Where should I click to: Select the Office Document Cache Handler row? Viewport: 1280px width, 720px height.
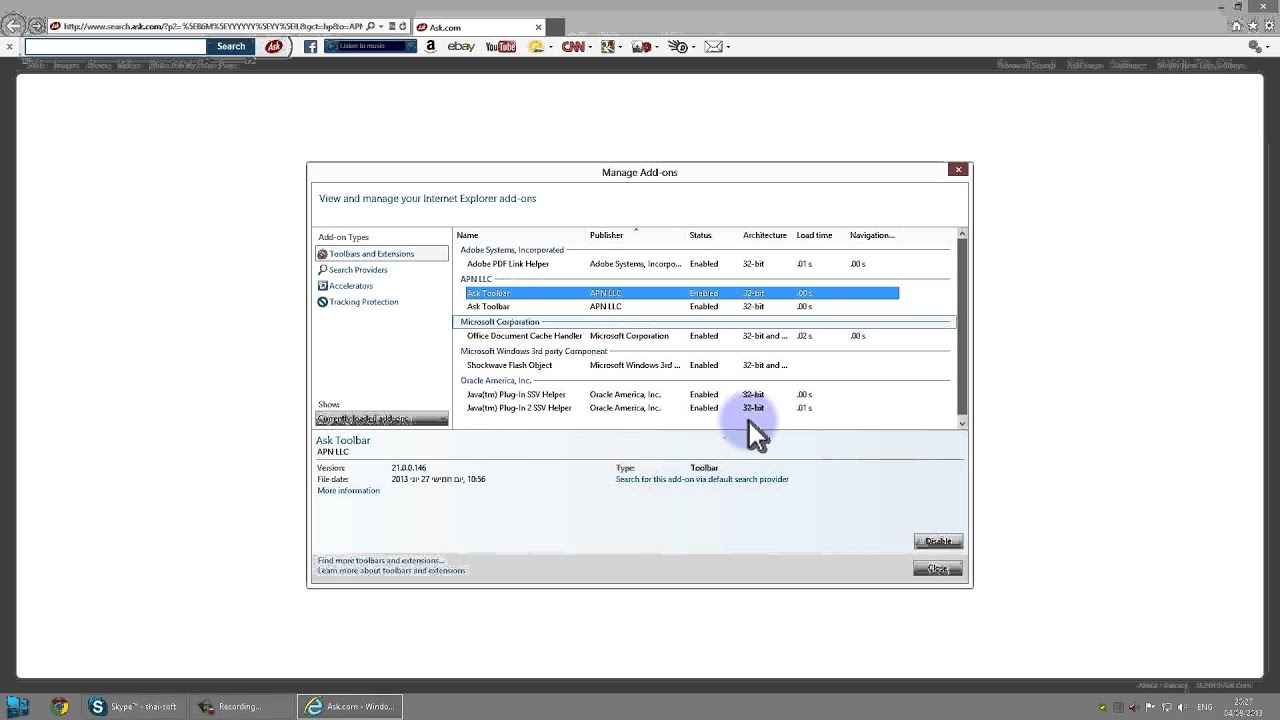pos(682,336)
